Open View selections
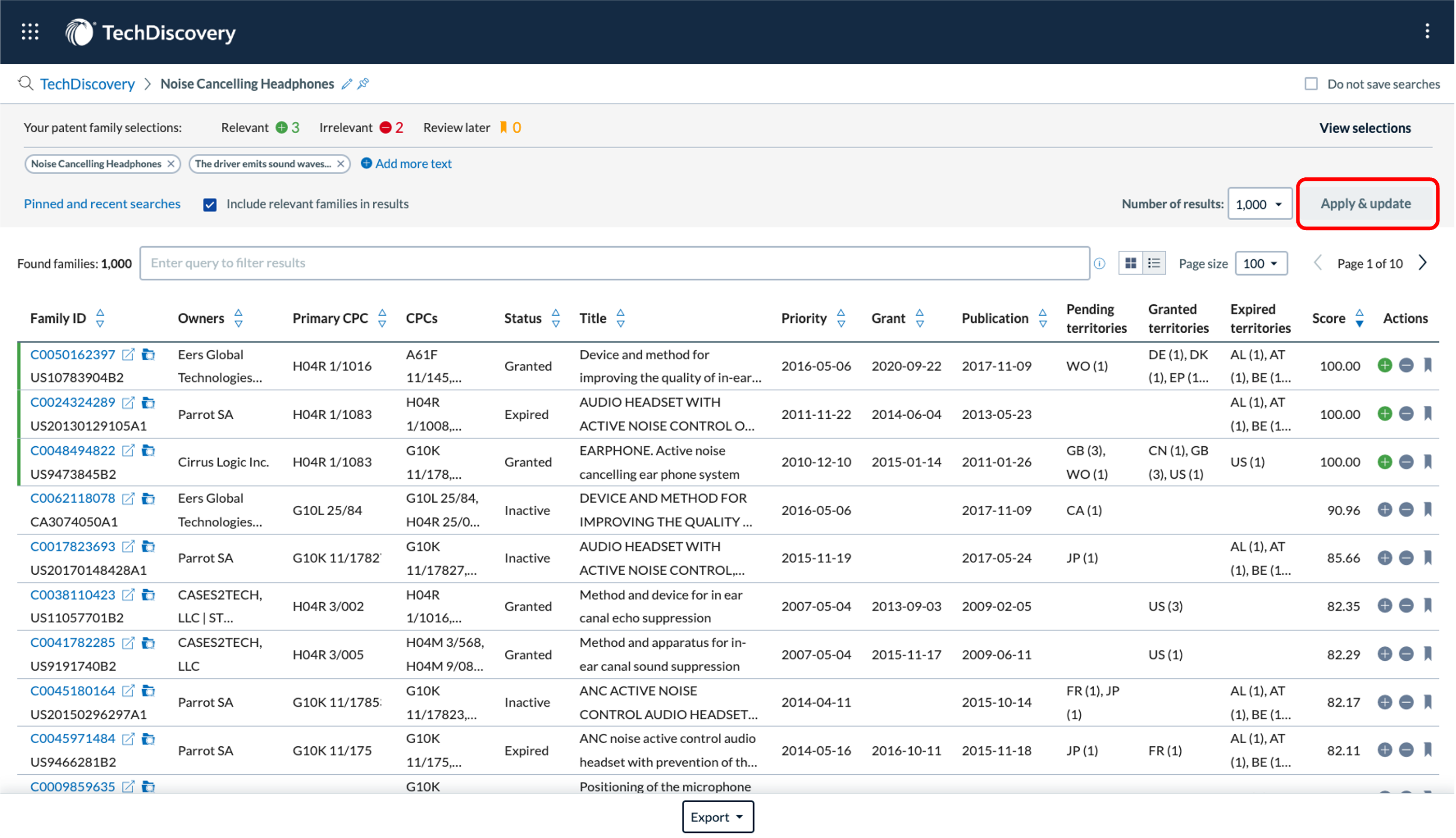This screenshot has width=1456, height=838. (x=1365, y=129)
